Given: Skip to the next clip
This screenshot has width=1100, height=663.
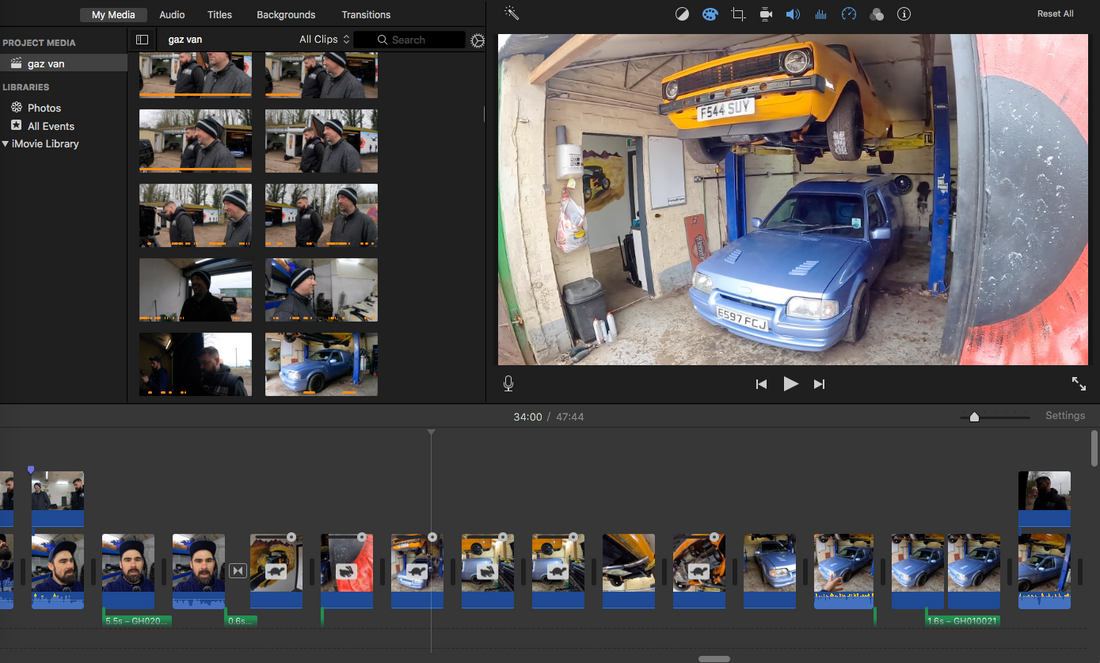Looking at the screenshot, I should coord(819,384).
